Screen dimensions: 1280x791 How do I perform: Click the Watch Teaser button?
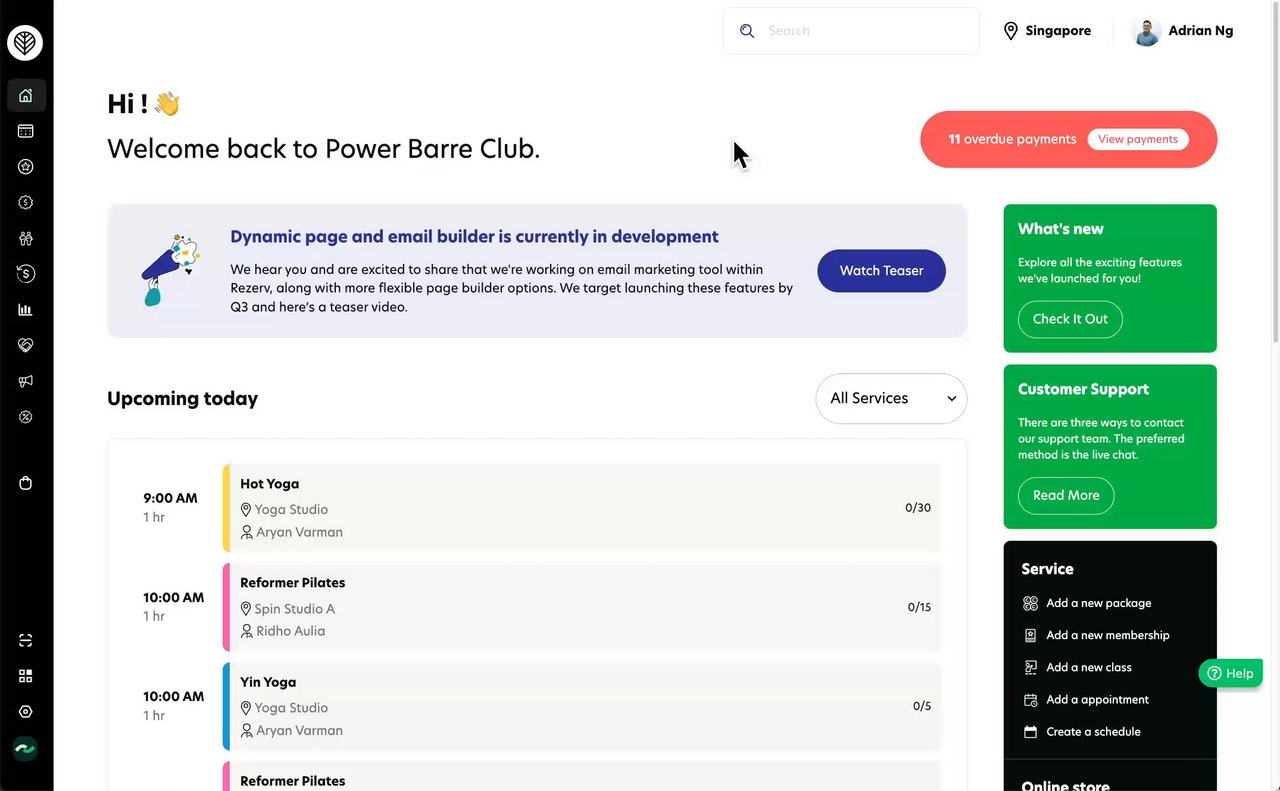(881, 271)
